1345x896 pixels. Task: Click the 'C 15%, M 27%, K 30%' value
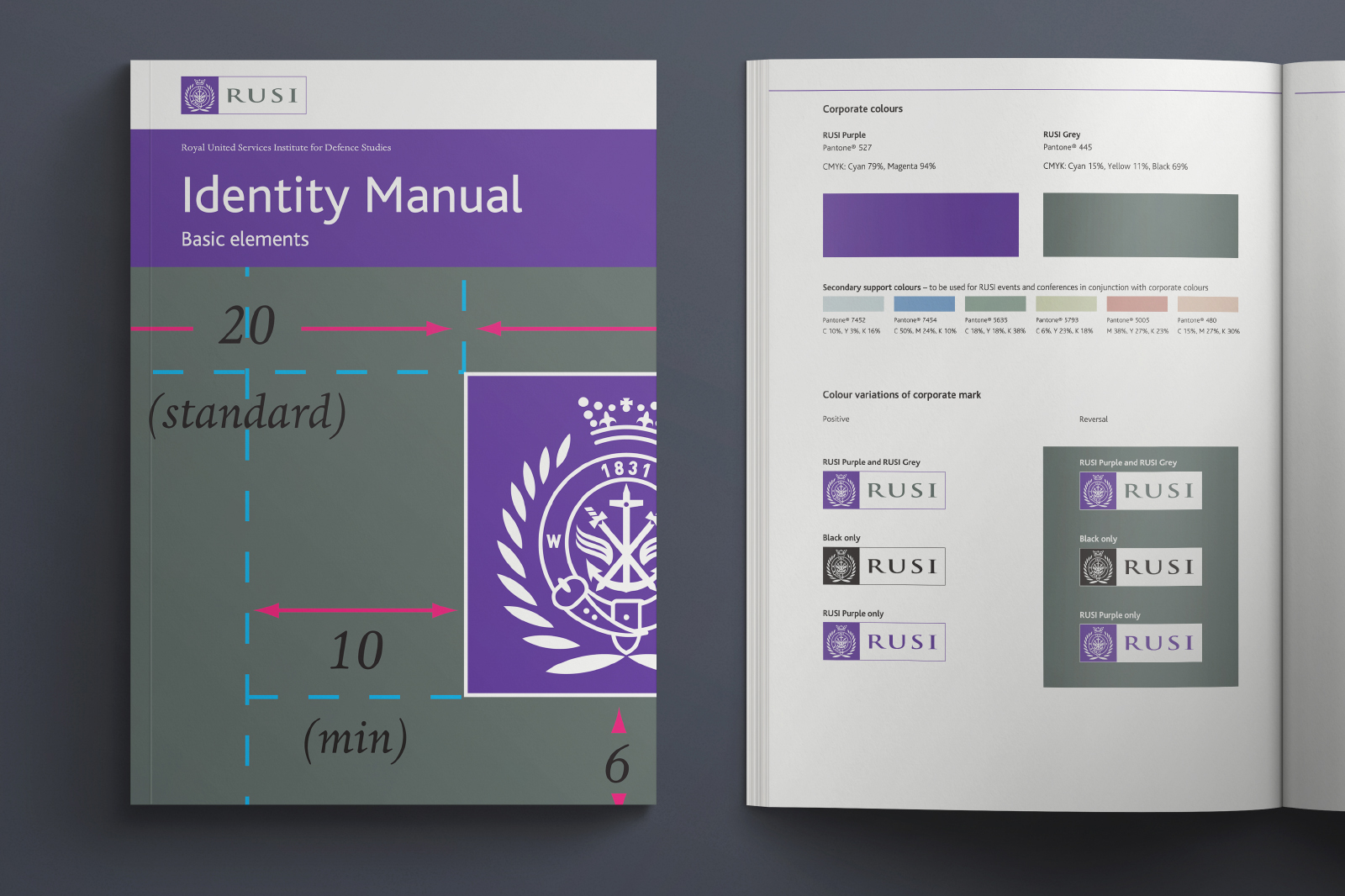coord(1209,331)
